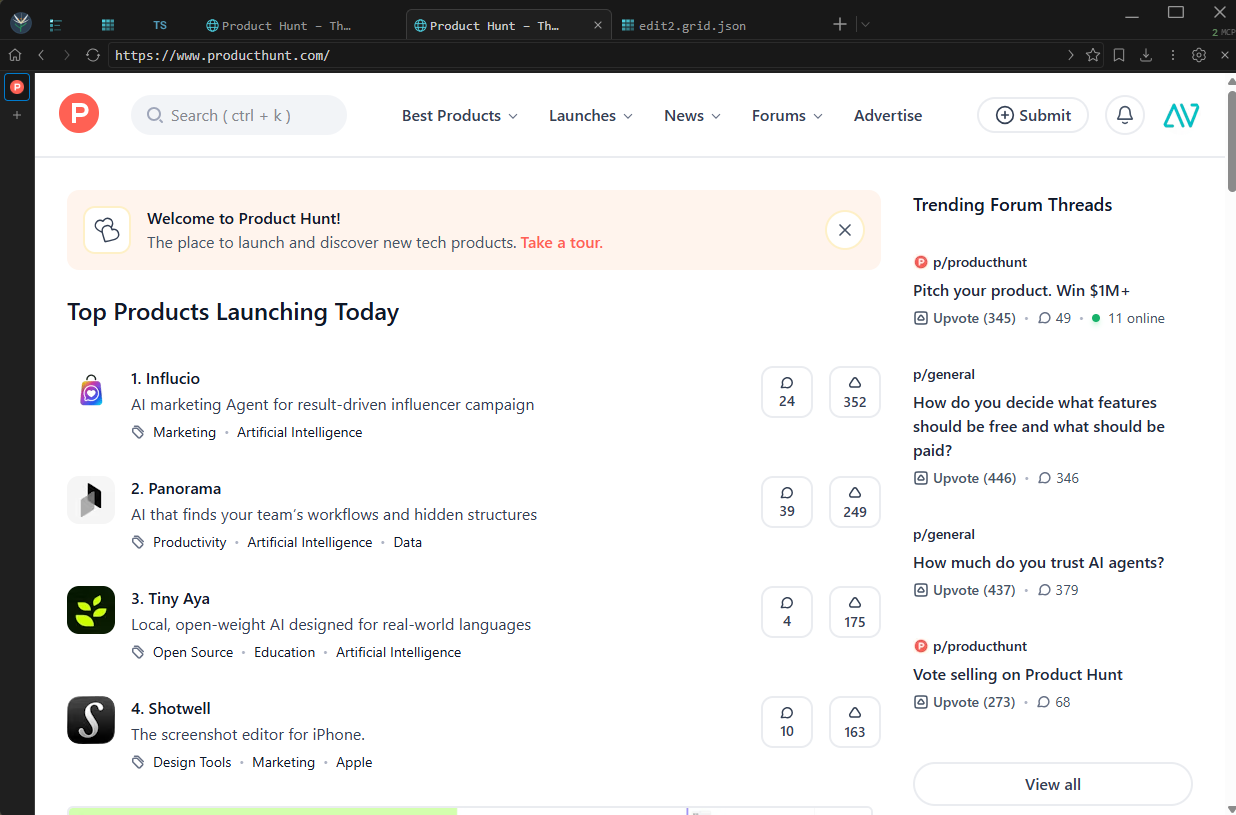Bookmark page with star icon
Screen dimensions: 1236x815
pos(1093,55)
